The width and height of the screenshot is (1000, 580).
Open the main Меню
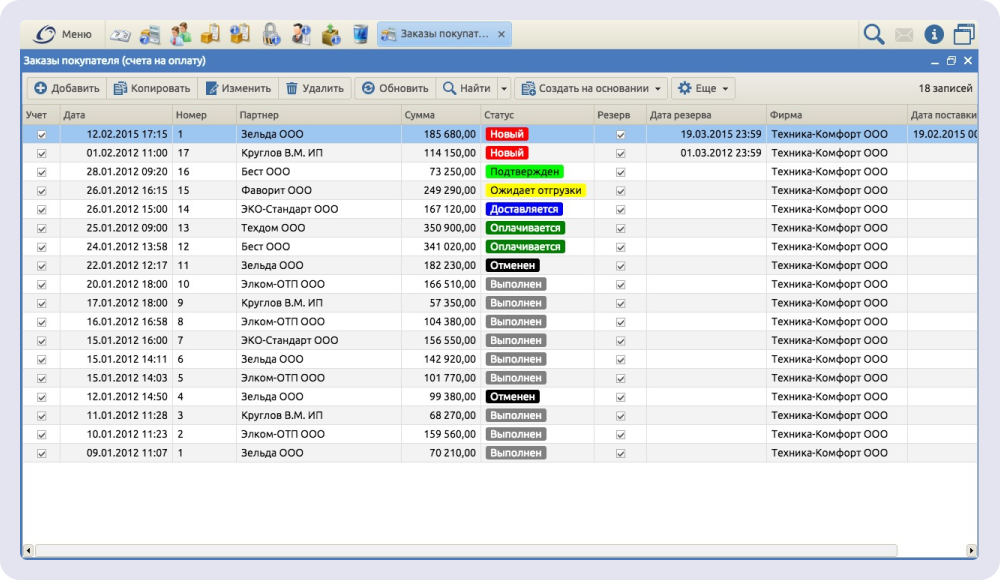[64, 35]
